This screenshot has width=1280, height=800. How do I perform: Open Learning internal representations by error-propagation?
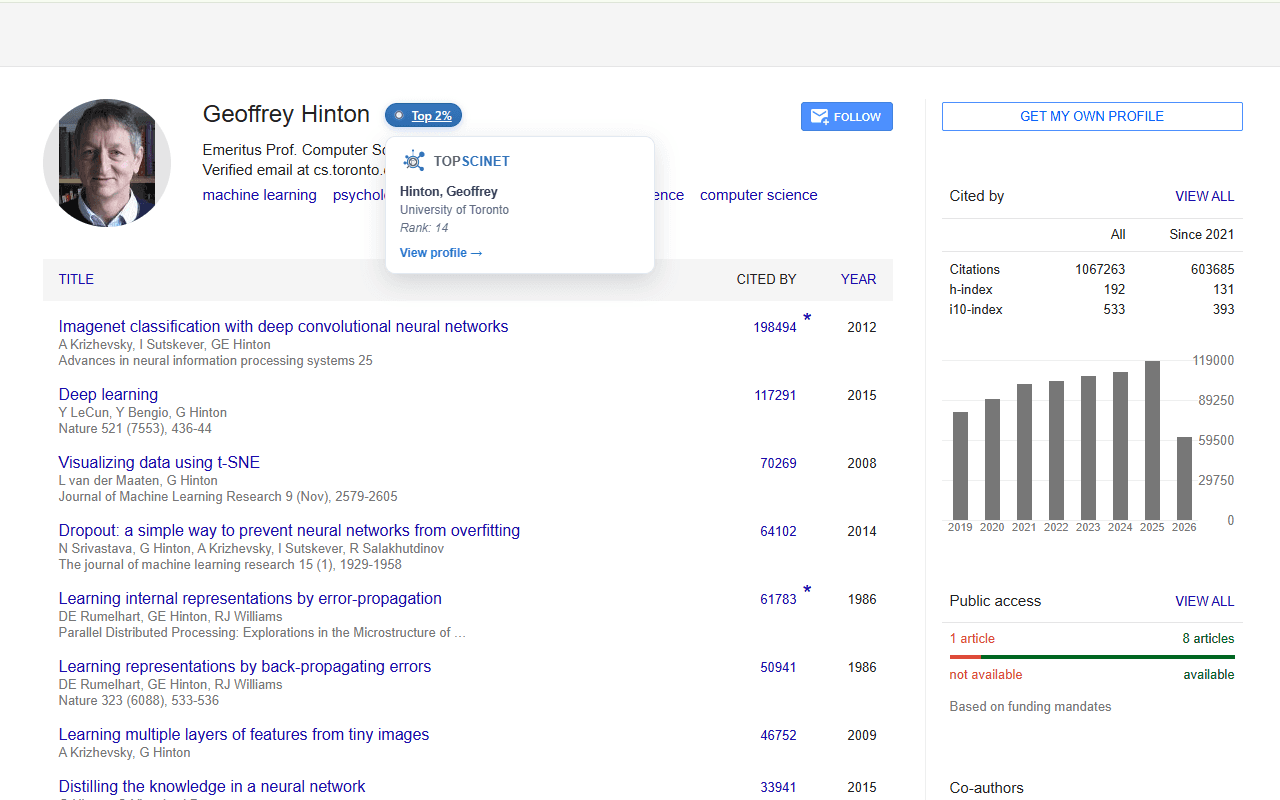[250, 598]
